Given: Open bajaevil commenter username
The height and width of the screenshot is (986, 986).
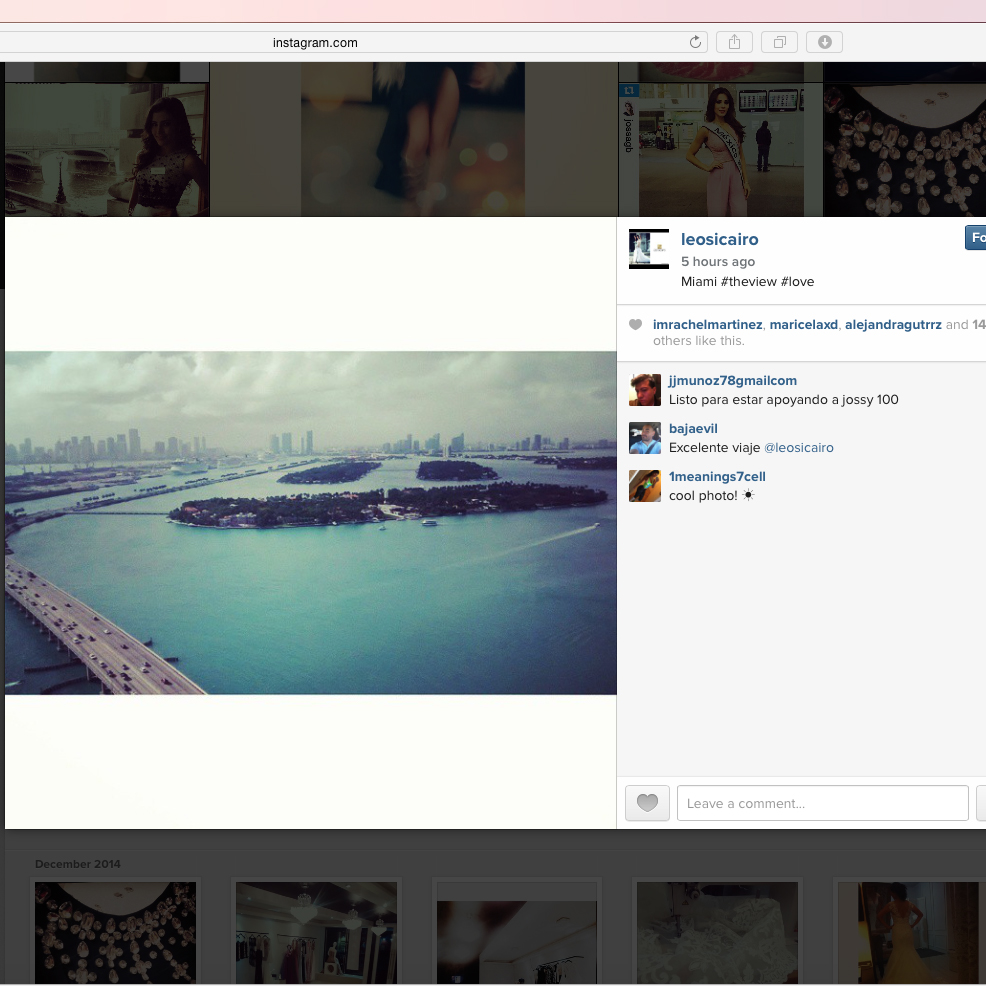Looking at the screenshot, I should click(x=693, y=428).
